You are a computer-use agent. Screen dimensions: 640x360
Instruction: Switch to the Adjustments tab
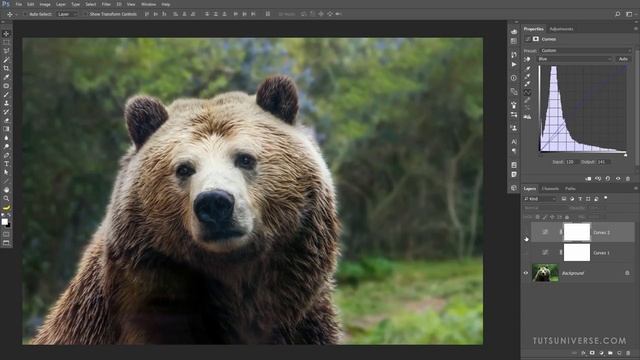pos(562,29)
